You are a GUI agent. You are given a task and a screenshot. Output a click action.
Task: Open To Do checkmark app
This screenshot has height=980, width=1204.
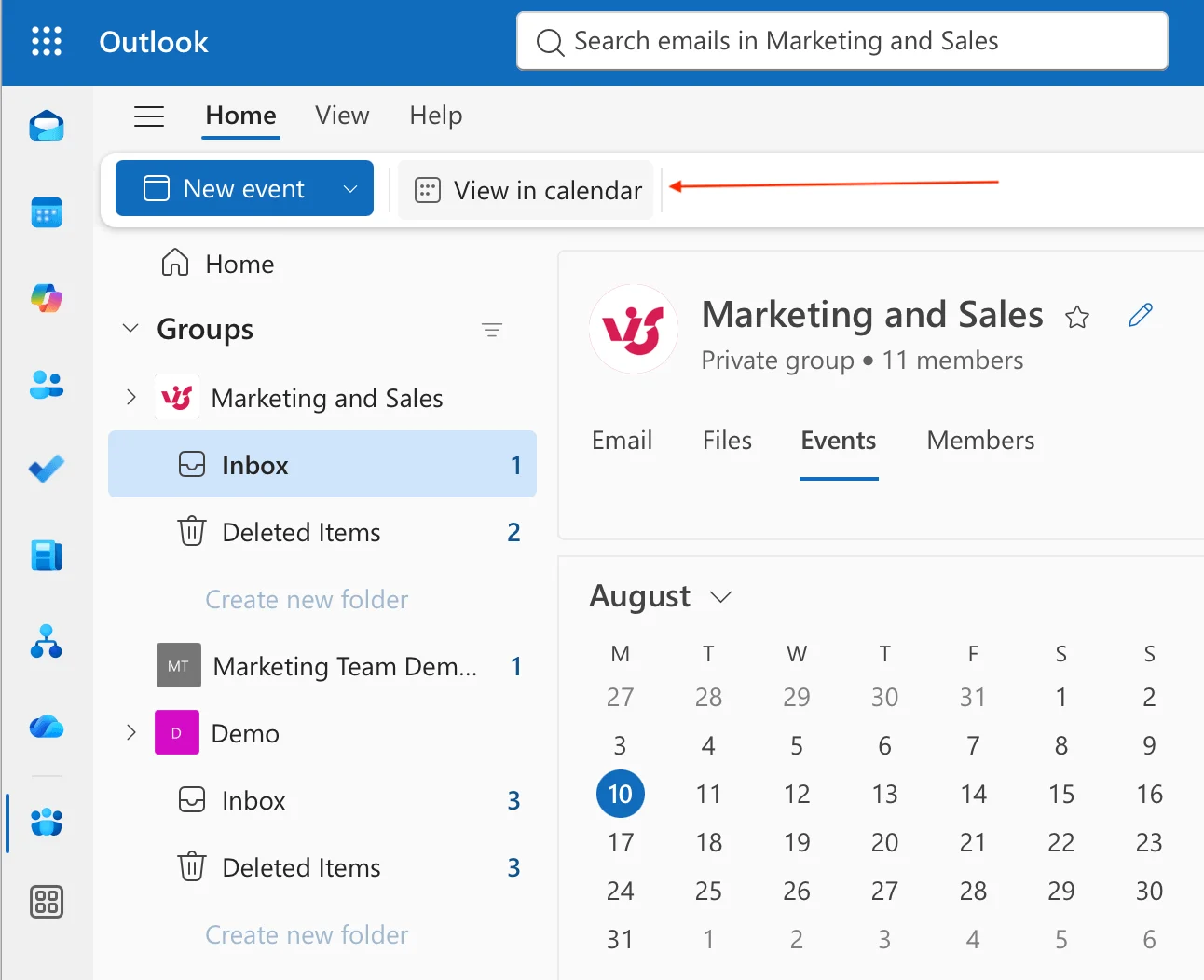[x=47, y=469]
